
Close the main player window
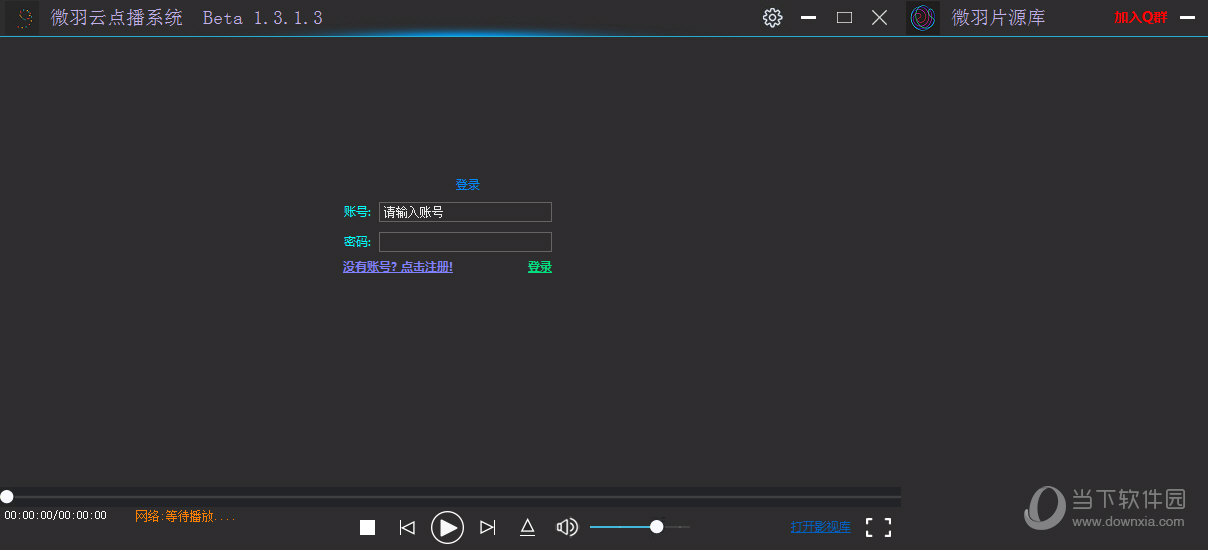tap(879, 18)
